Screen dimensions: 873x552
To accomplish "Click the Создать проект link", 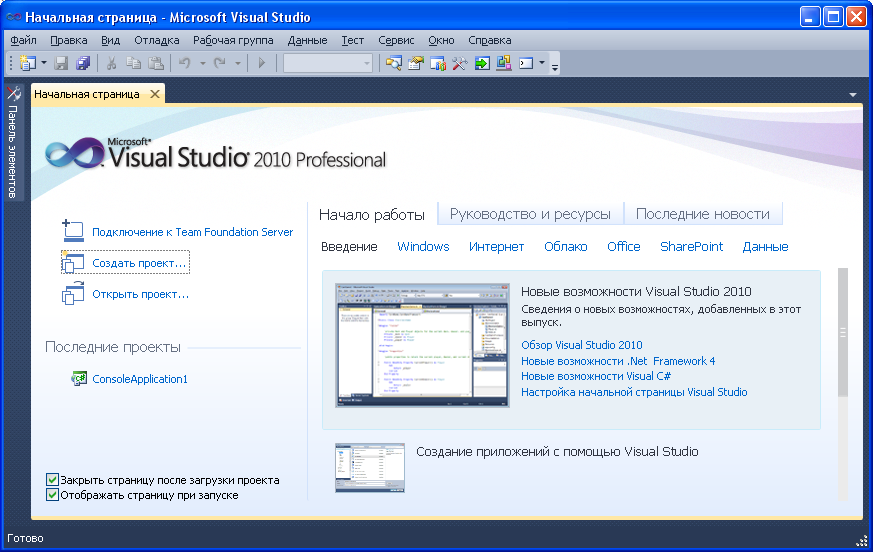I will (139, 263).
